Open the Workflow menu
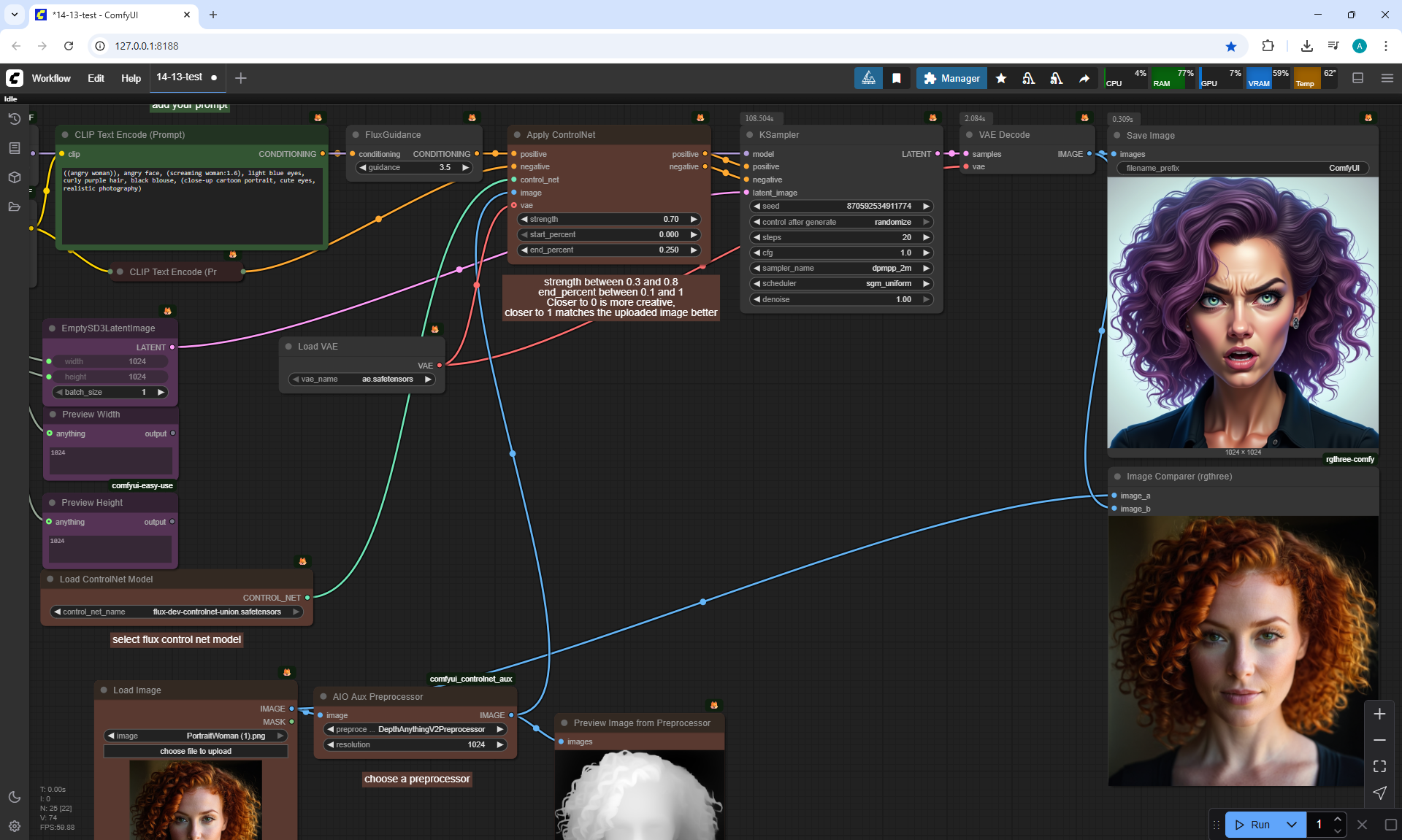 pyautogui.click(x=51, y=78)
